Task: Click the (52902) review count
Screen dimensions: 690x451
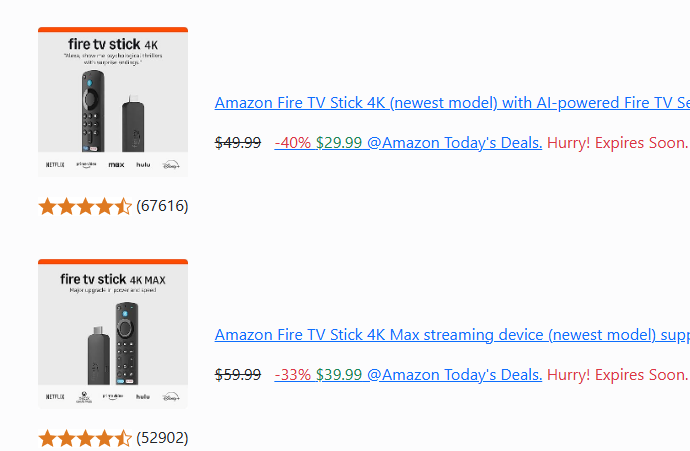Action: (162, 437)
